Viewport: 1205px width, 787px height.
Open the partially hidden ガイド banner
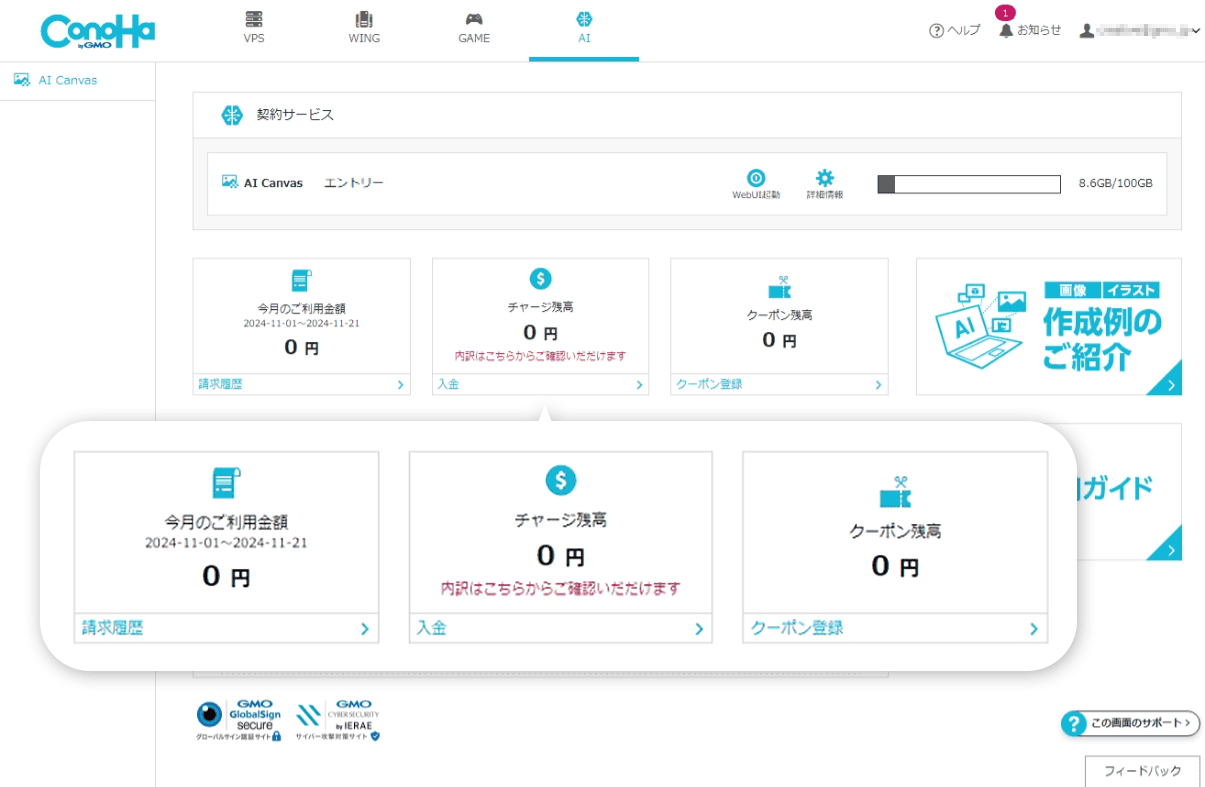pos(1128,491)
